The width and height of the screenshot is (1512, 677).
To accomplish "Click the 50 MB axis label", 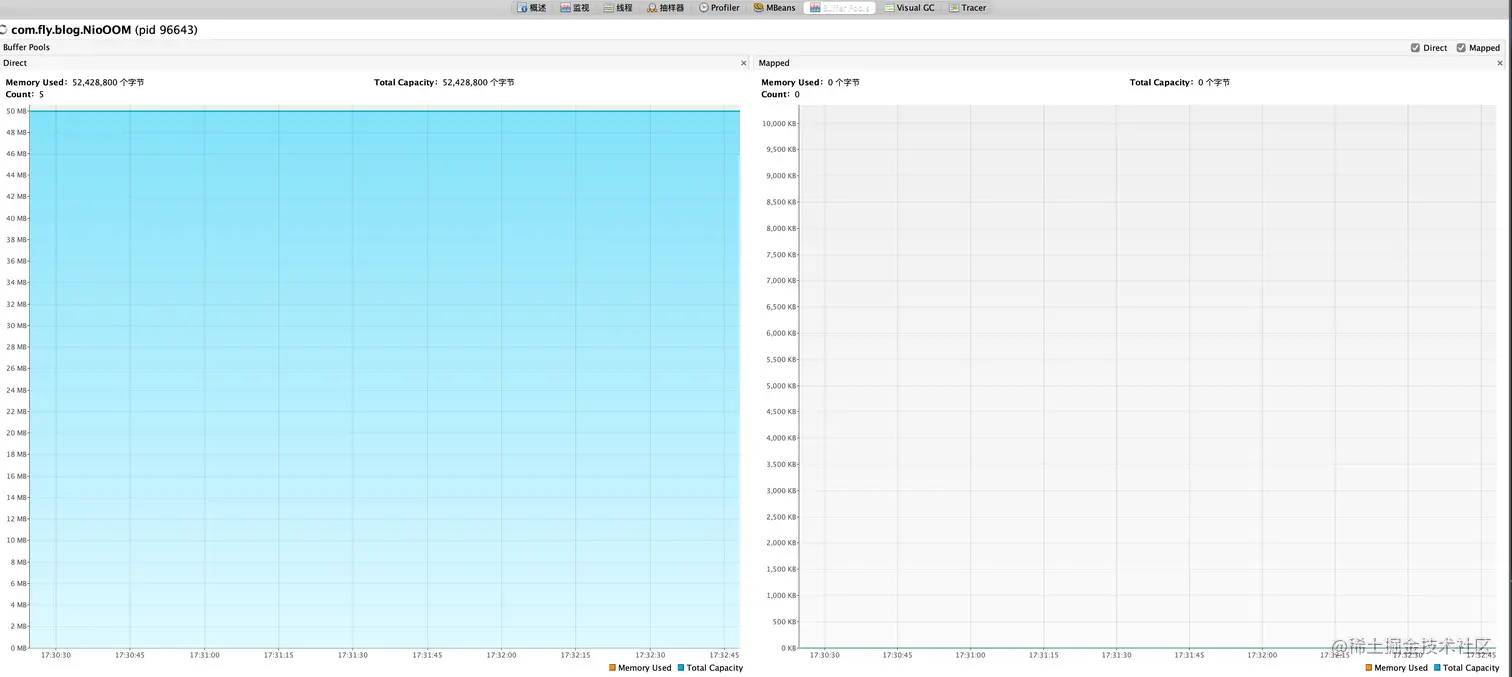I will [x=16, y=111].
